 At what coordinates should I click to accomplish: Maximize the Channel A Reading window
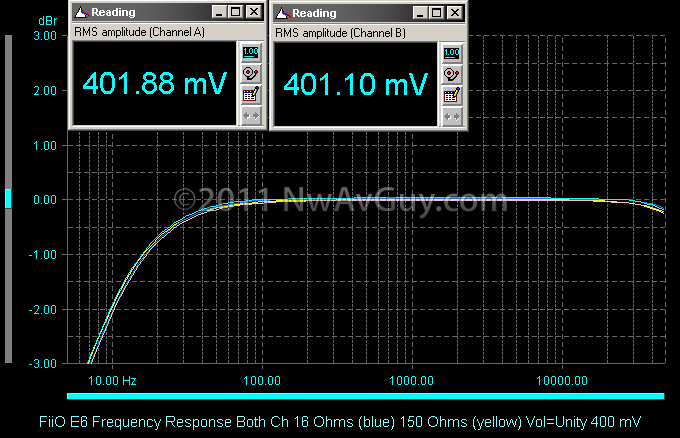pos(236,12)
